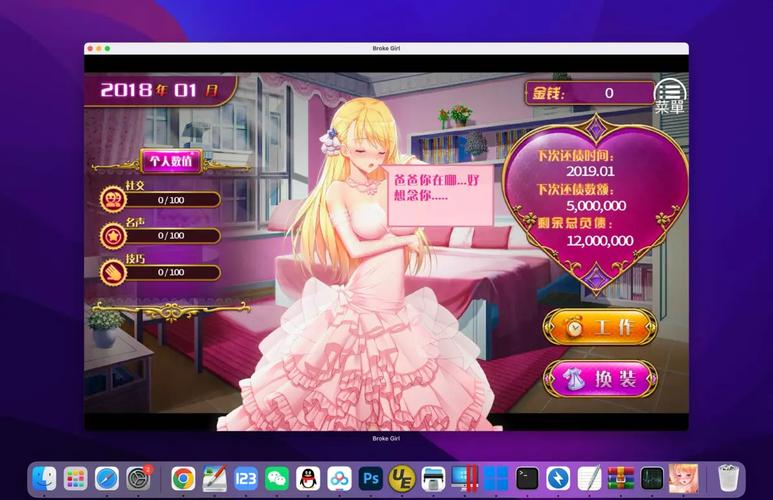Click the 下次还债时间 2019.01 value
Screen dimensions: 773x500
(590, 171)
